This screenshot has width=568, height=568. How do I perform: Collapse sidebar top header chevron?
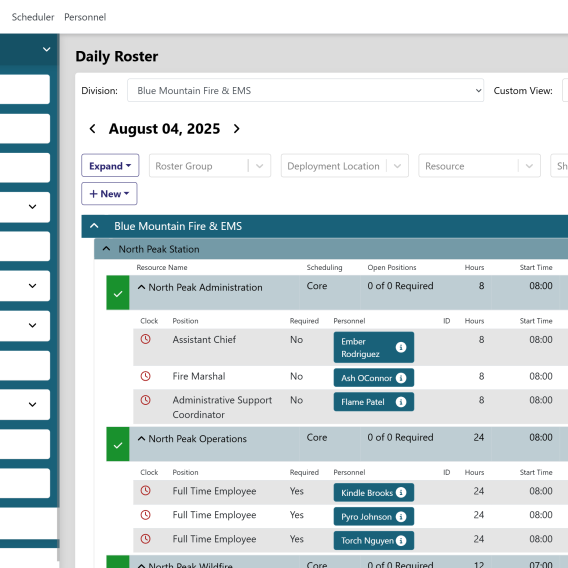[47, 49]
